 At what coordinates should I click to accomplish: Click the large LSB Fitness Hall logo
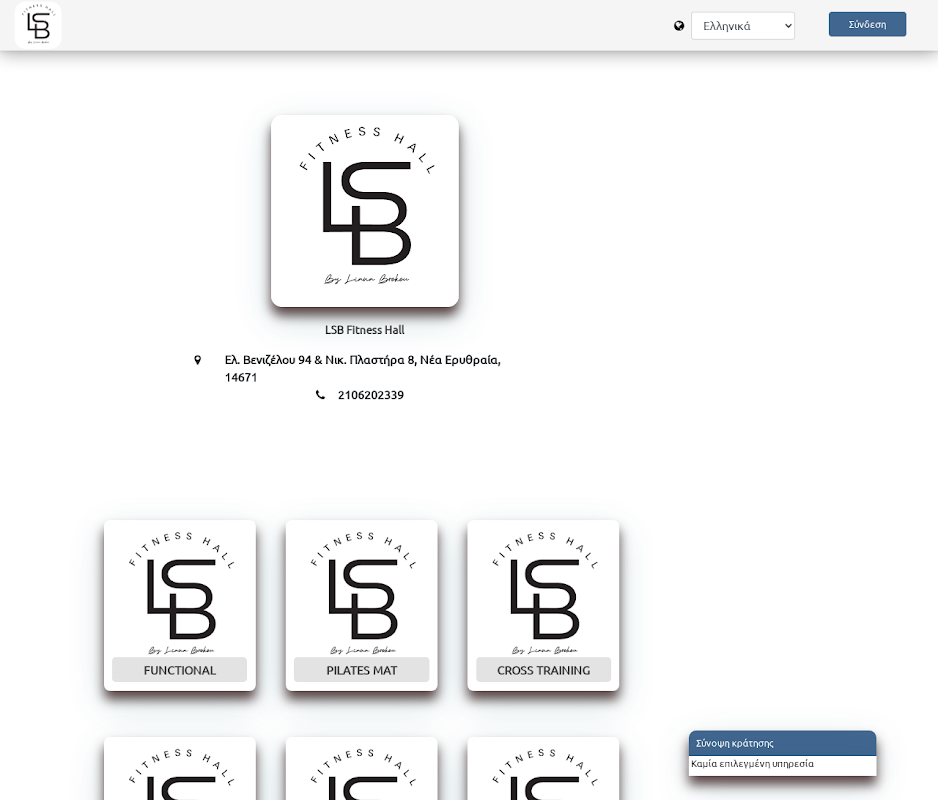[x=365, y=211]
